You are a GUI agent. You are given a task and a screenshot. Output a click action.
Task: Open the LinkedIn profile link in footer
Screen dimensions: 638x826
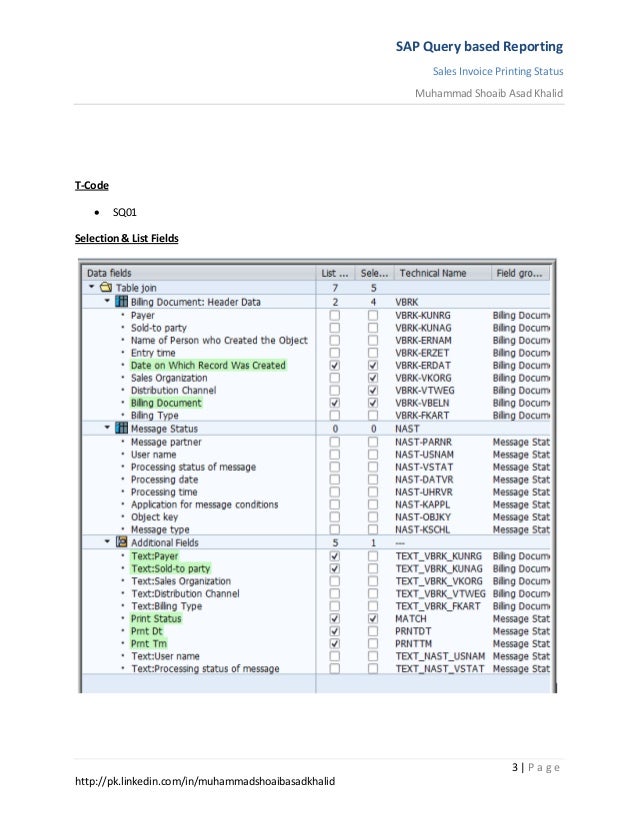point(205,781)
